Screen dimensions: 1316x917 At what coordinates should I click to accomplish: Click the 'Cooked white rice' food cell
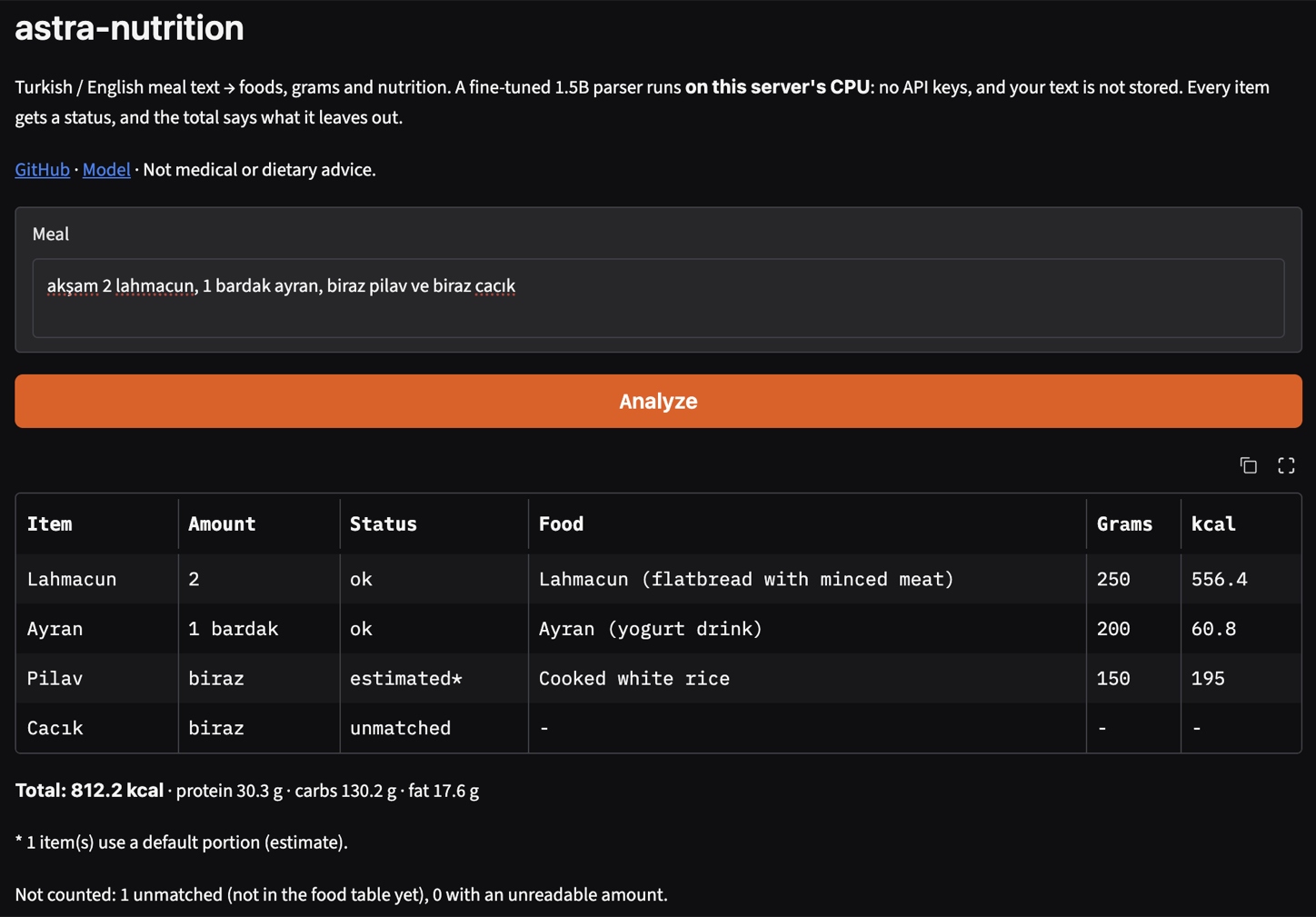[807, 678]
